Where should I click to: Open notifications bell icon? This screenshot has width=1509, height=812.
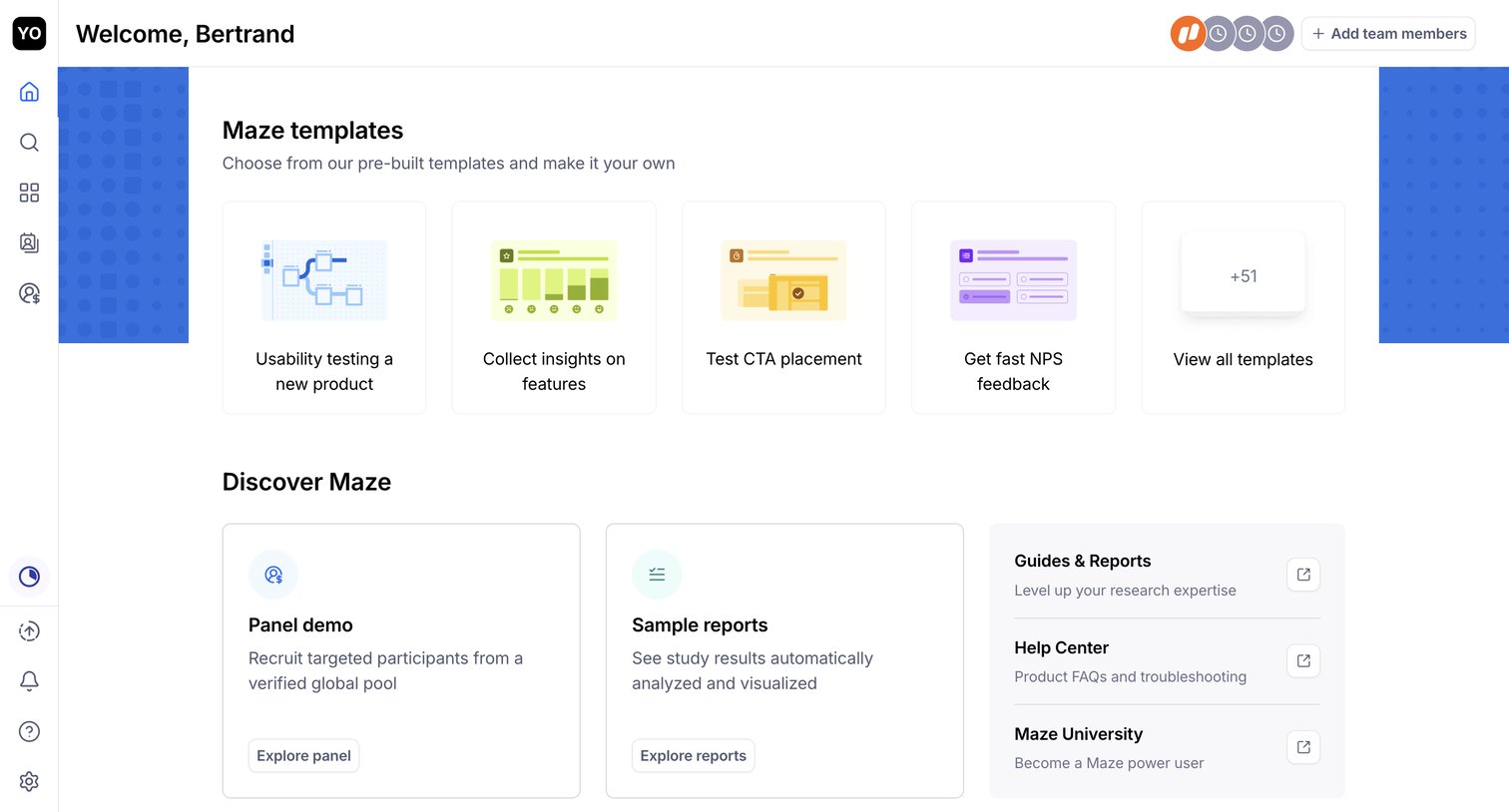pos(29,681)
